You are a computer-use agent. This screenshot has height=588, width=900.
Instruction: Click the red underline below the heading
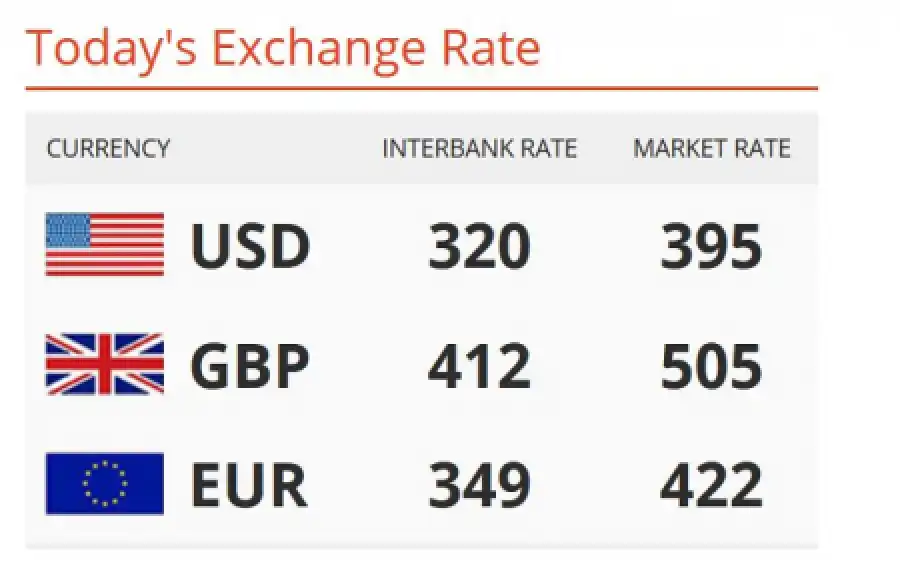(x=422, y=88)
